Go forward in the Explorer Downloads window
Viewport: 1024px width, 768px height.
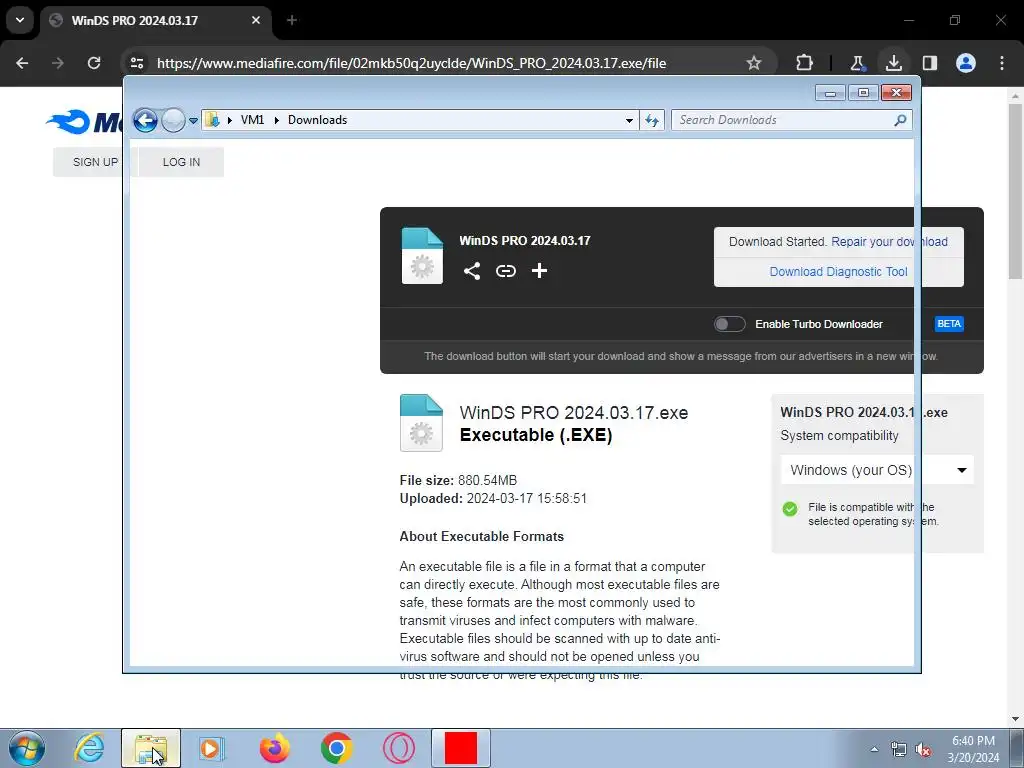[173, 120]
